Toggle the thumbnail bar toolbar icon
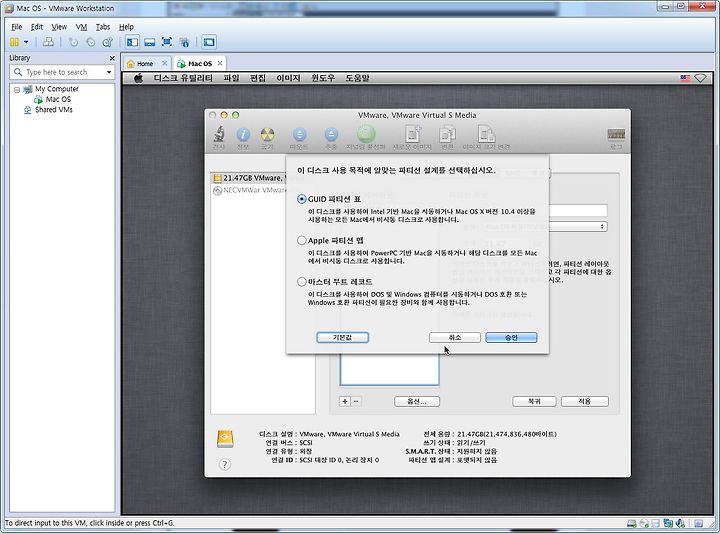The height and width of the screenshot is (533, 720). (x=149, y=42)
